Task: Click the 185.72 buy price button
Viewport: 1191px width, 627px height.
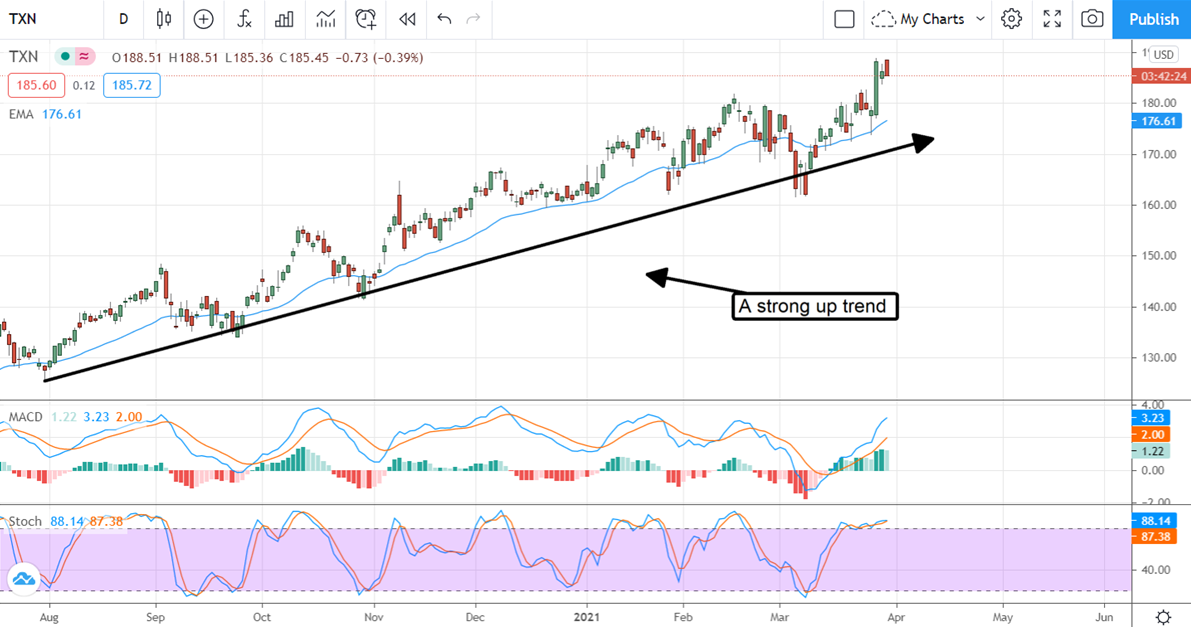Action: click(x=131, y=85)
